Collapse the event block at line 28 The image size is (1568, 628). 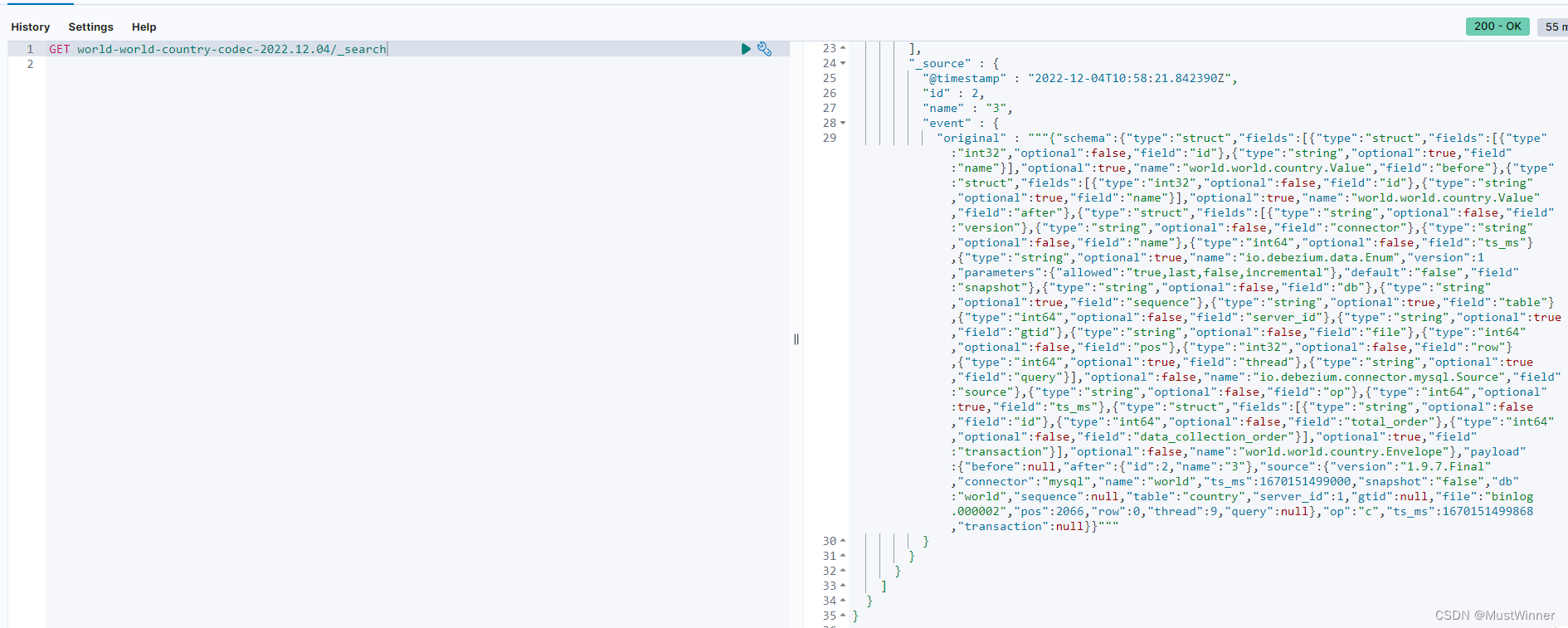843,123
